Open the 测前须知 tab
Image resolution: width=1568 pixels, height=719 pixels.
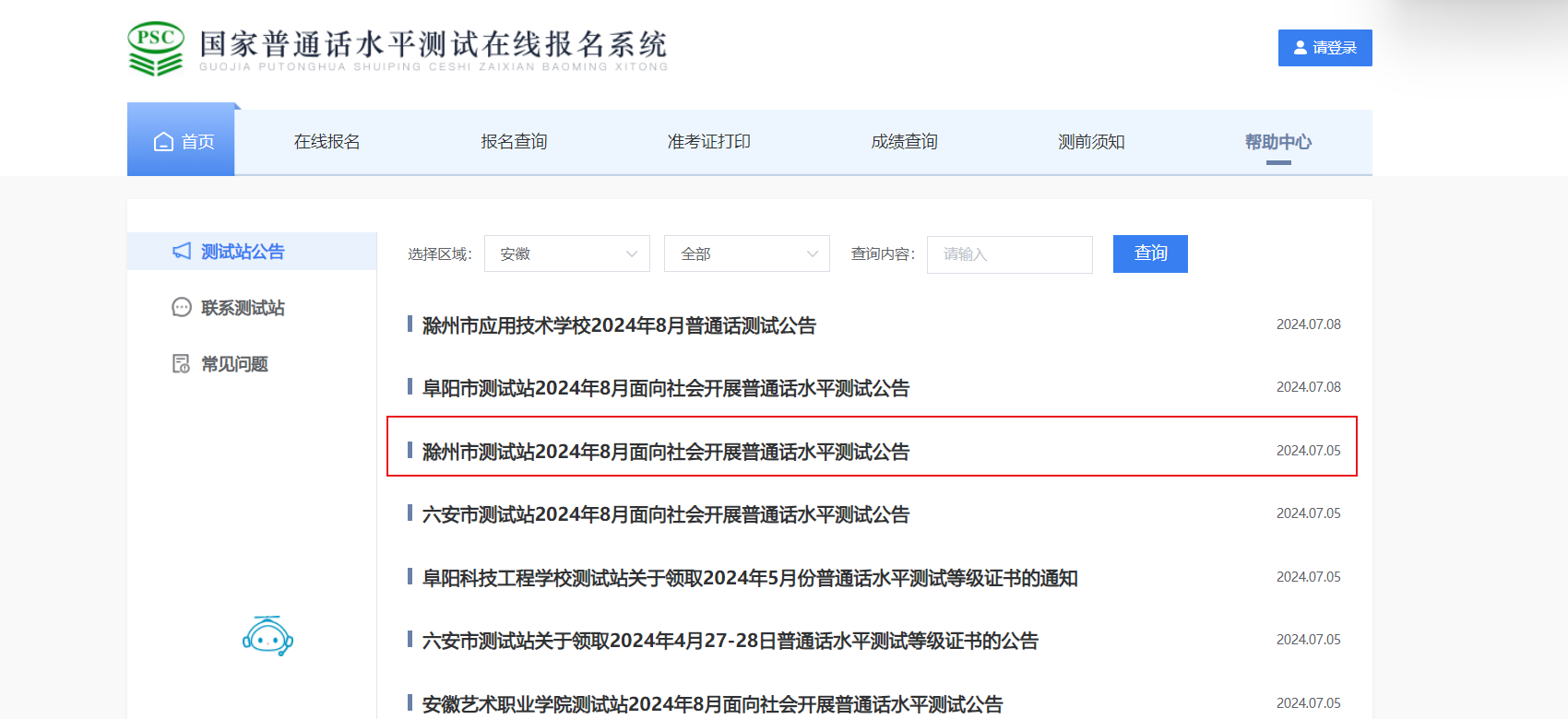(1091, 142)
